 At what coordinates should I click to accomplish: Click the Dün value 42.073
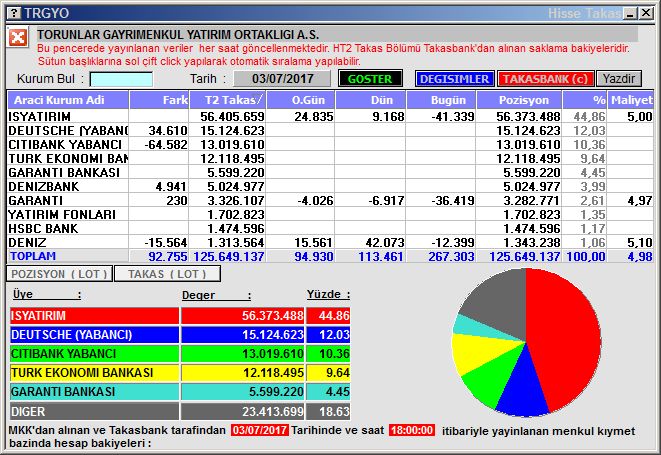(385, 242)
